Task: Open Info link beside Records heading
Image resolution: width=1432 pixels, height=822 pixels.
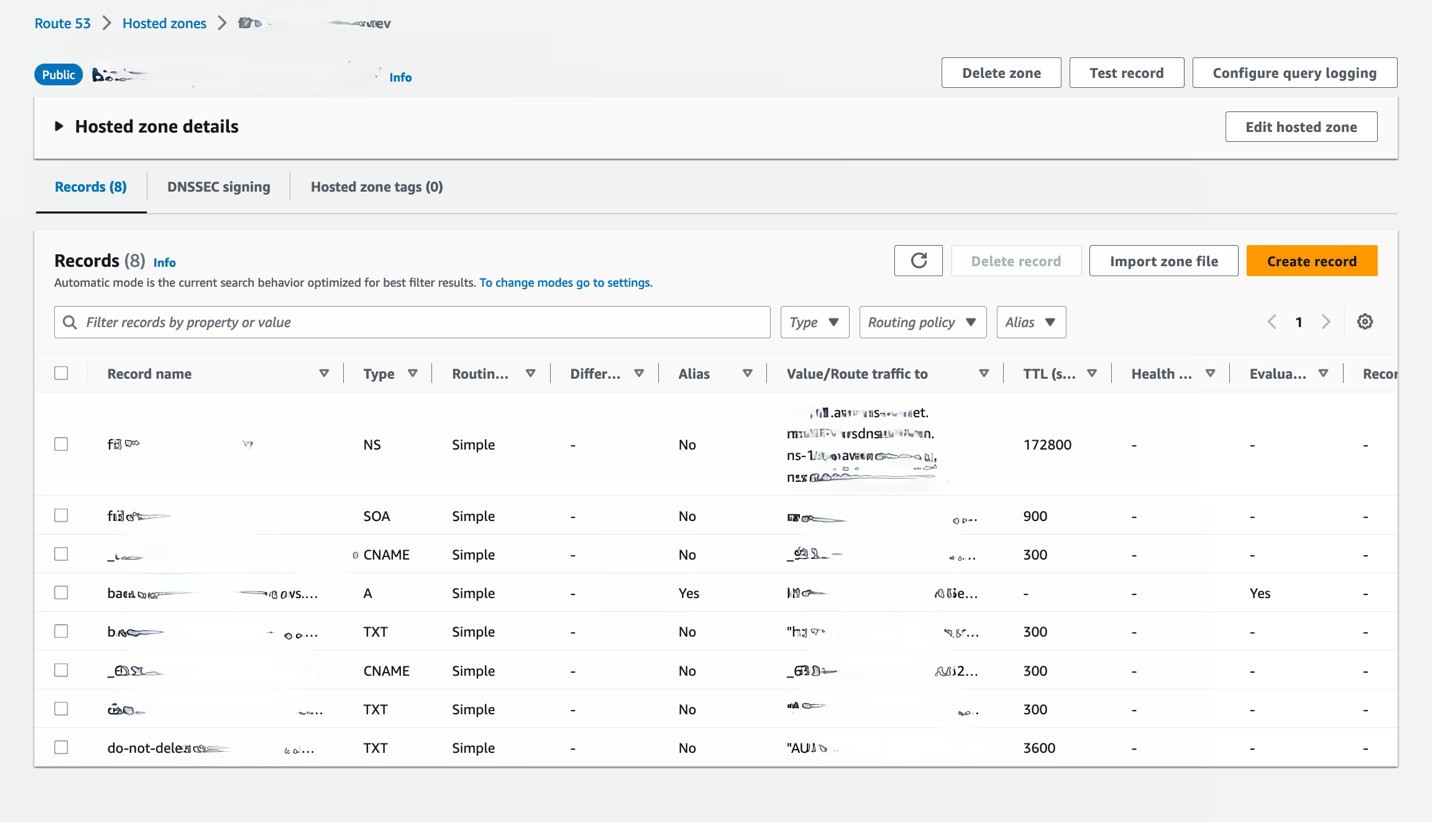Action: [164, 263]
